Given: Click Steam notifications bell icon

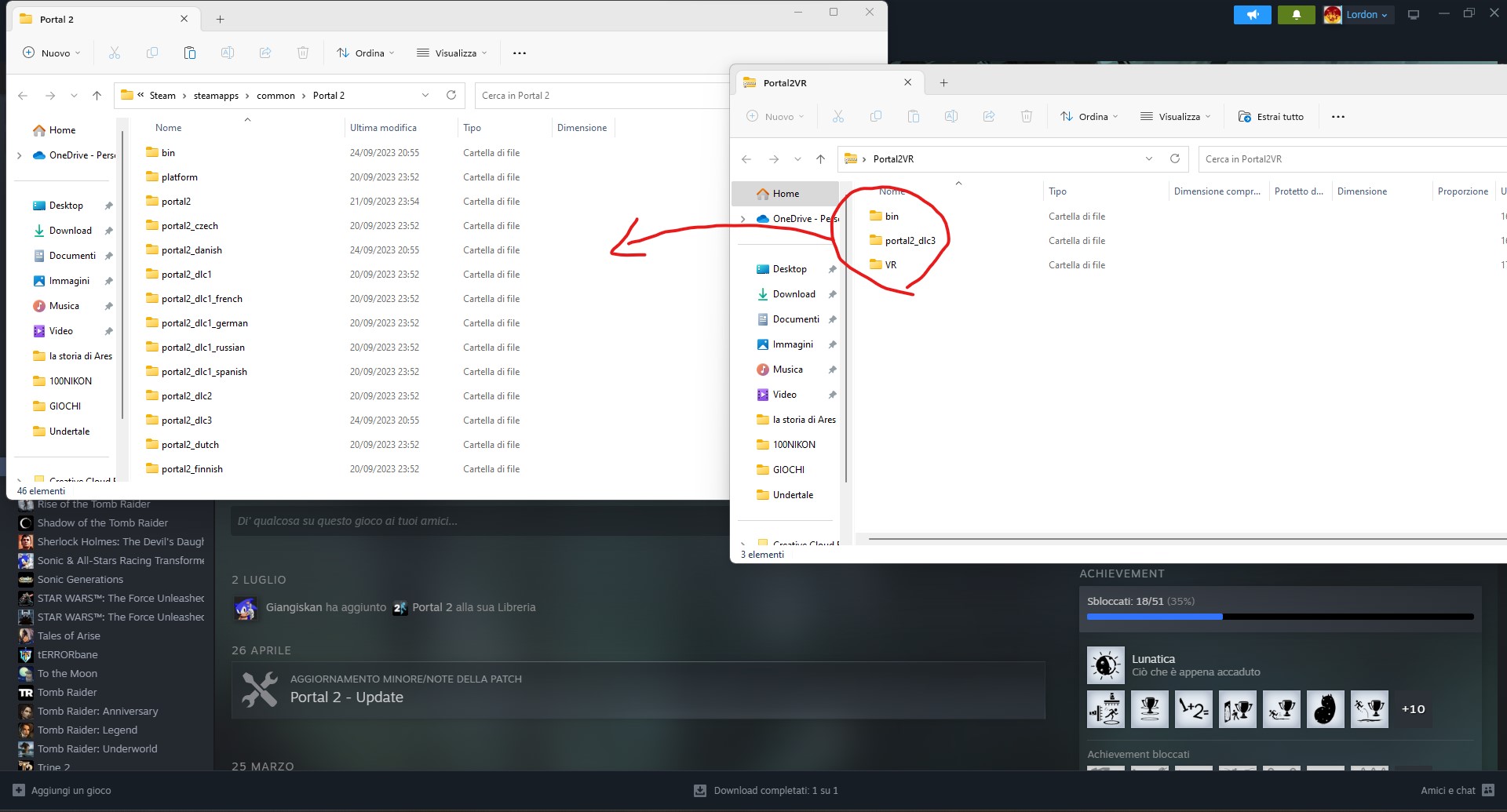Looking at the screenshot, I should coord(1297,14).
